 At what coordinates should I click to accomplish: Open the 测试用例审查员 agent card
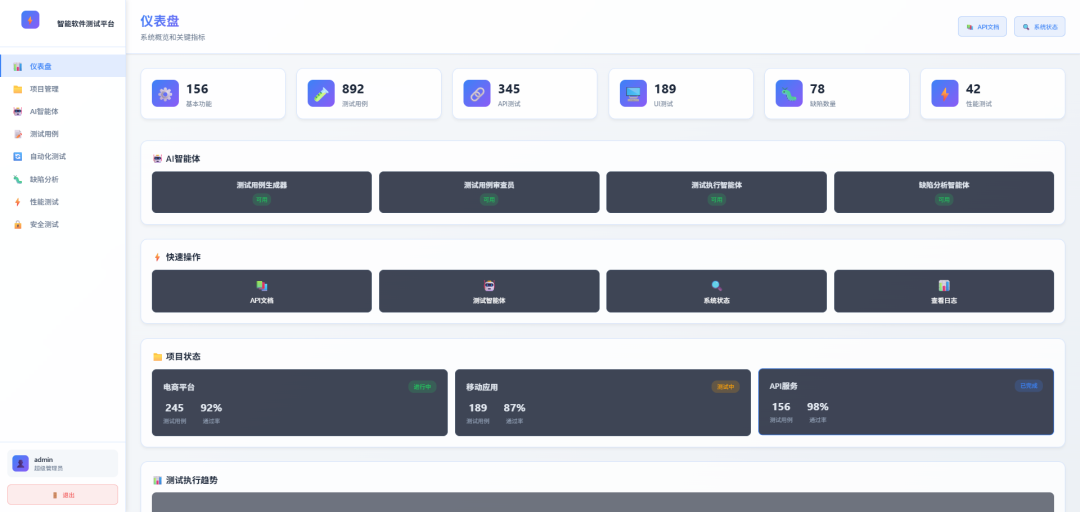[489, 192]
